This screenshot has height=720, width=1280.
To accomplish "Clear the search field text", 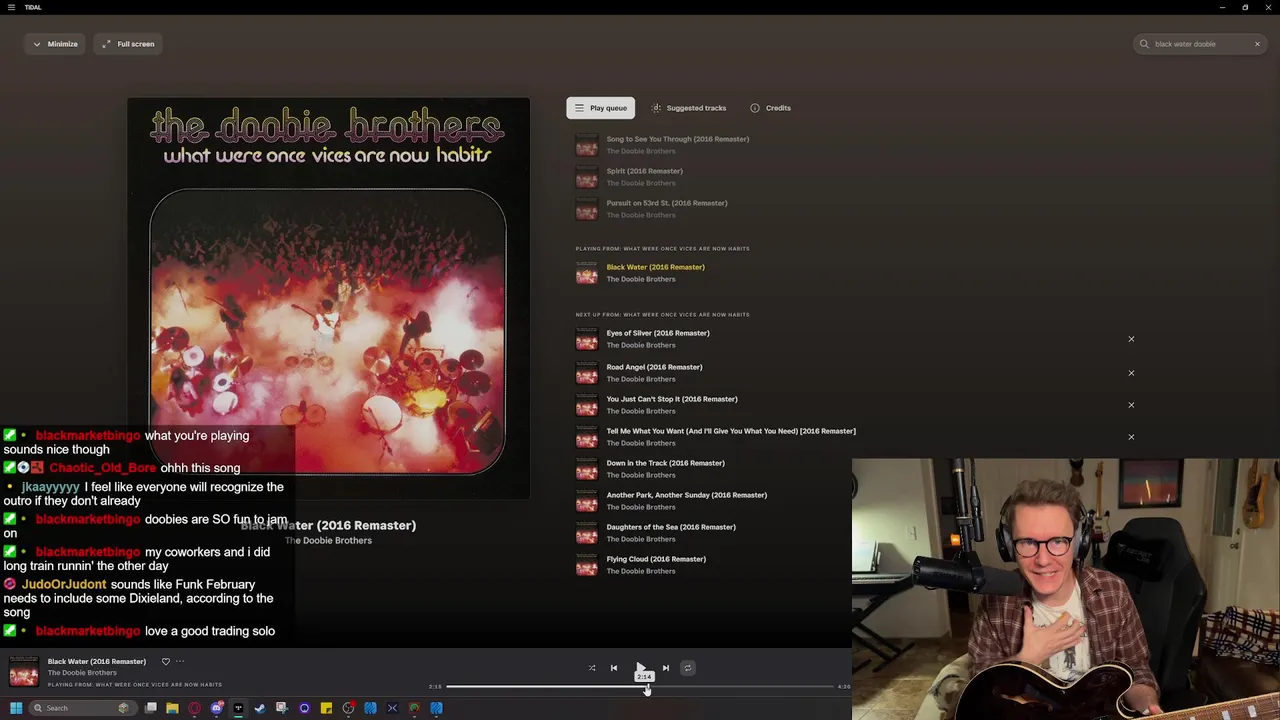I will 1257,44.
